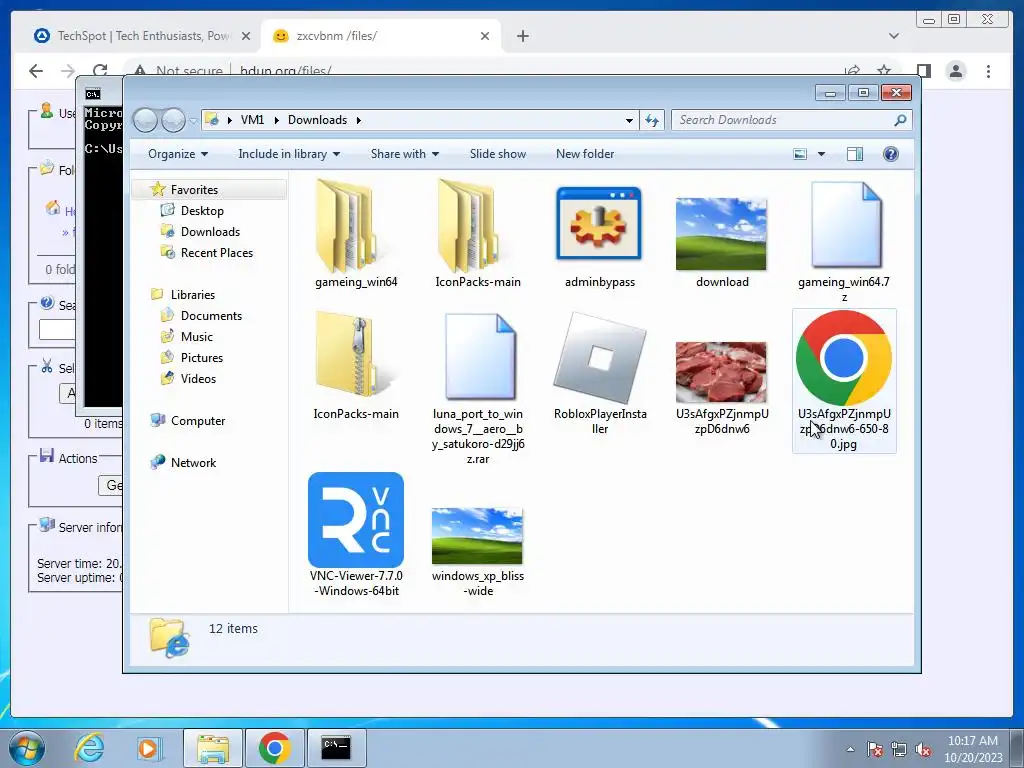Viewport: 1024px width, 768px height.
Task: Click Downloads in the address breadcrumb
Action: pos(317,120)
